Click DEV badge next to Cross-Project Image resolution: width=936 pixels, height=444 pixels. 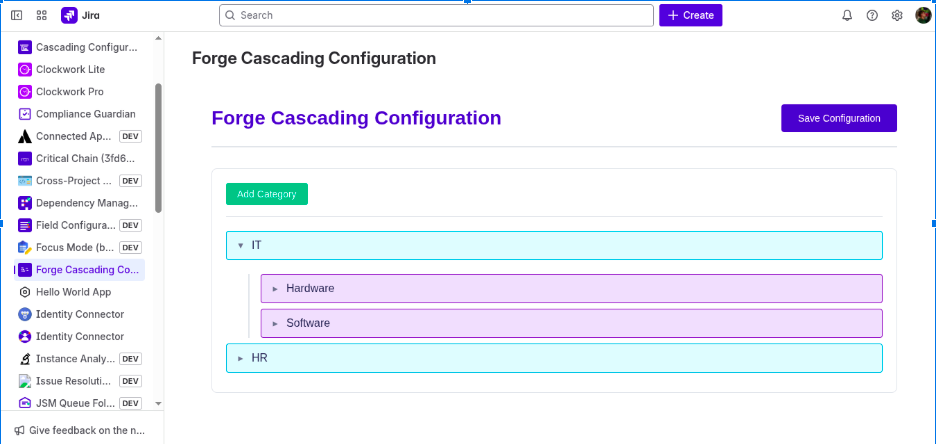tap(131, 181)
